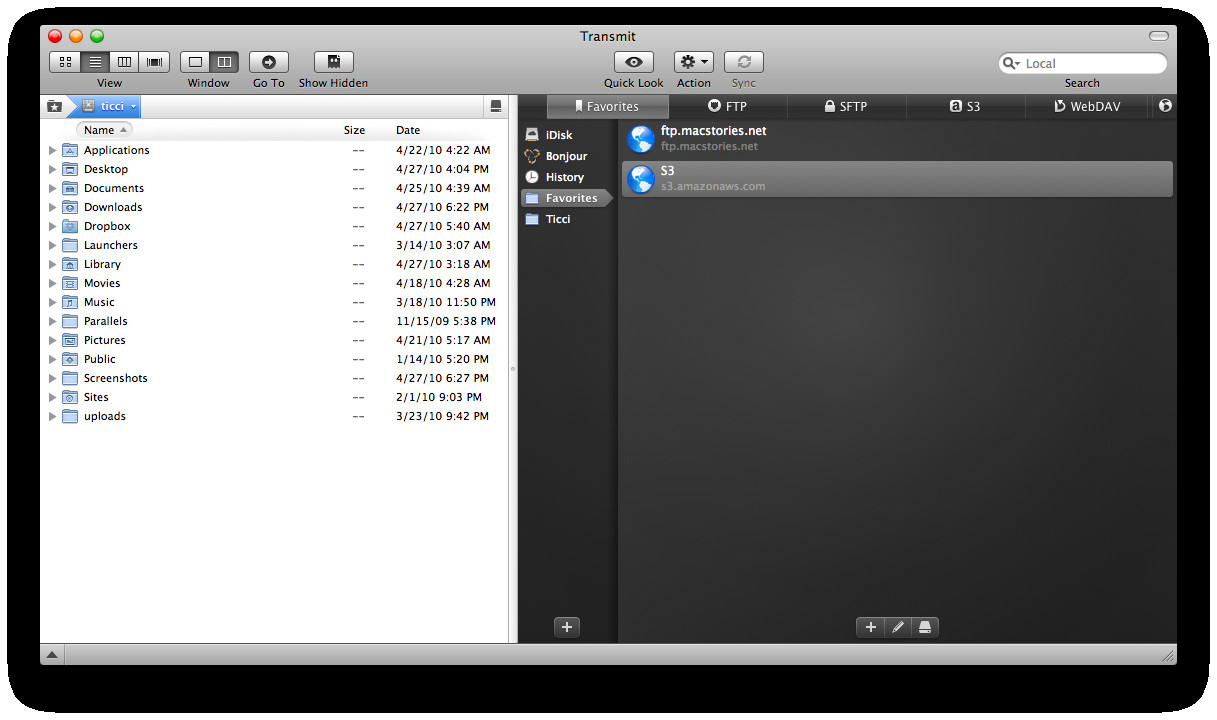
Task: Select the Screenshots folder row
Action: tap(275, 378)
